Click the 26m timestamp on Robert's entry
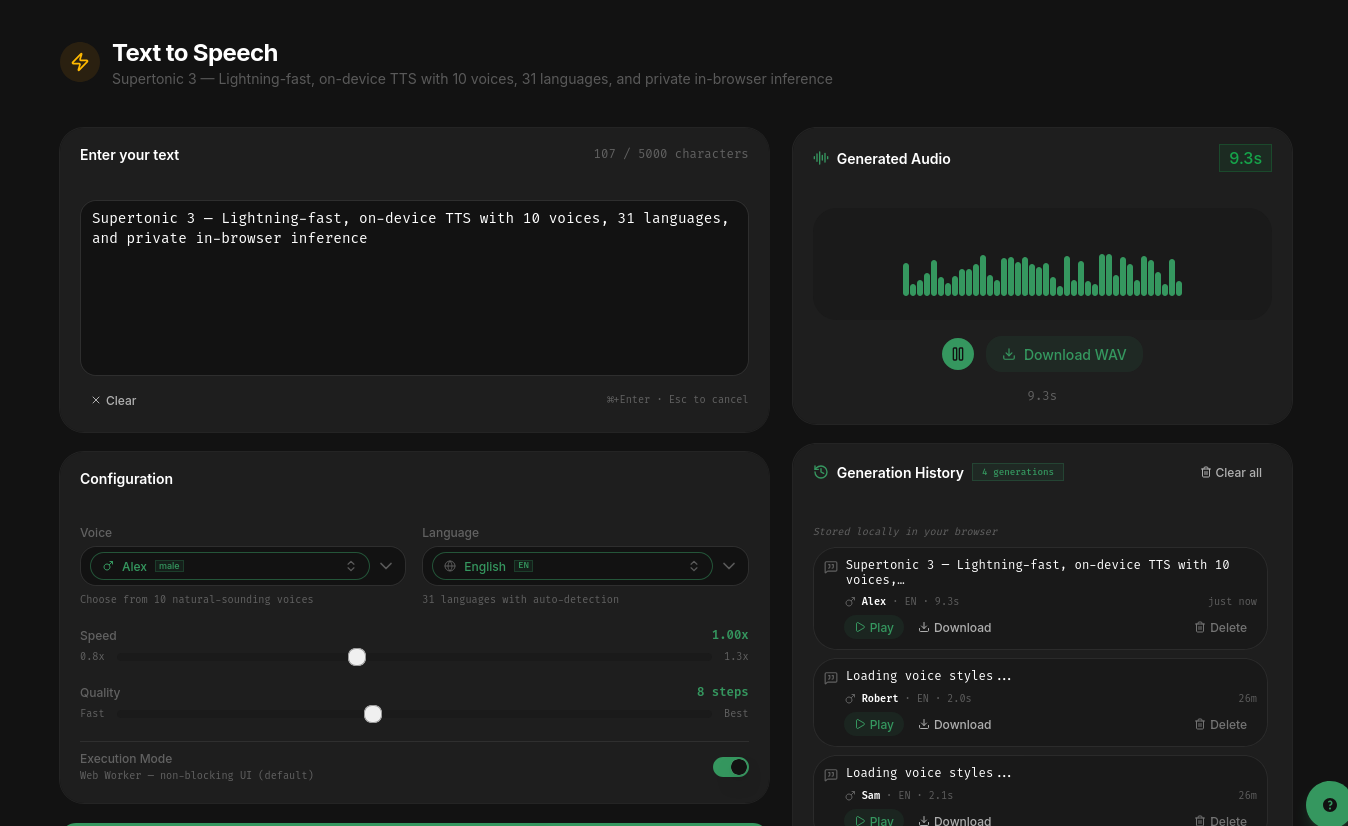 1247,699
